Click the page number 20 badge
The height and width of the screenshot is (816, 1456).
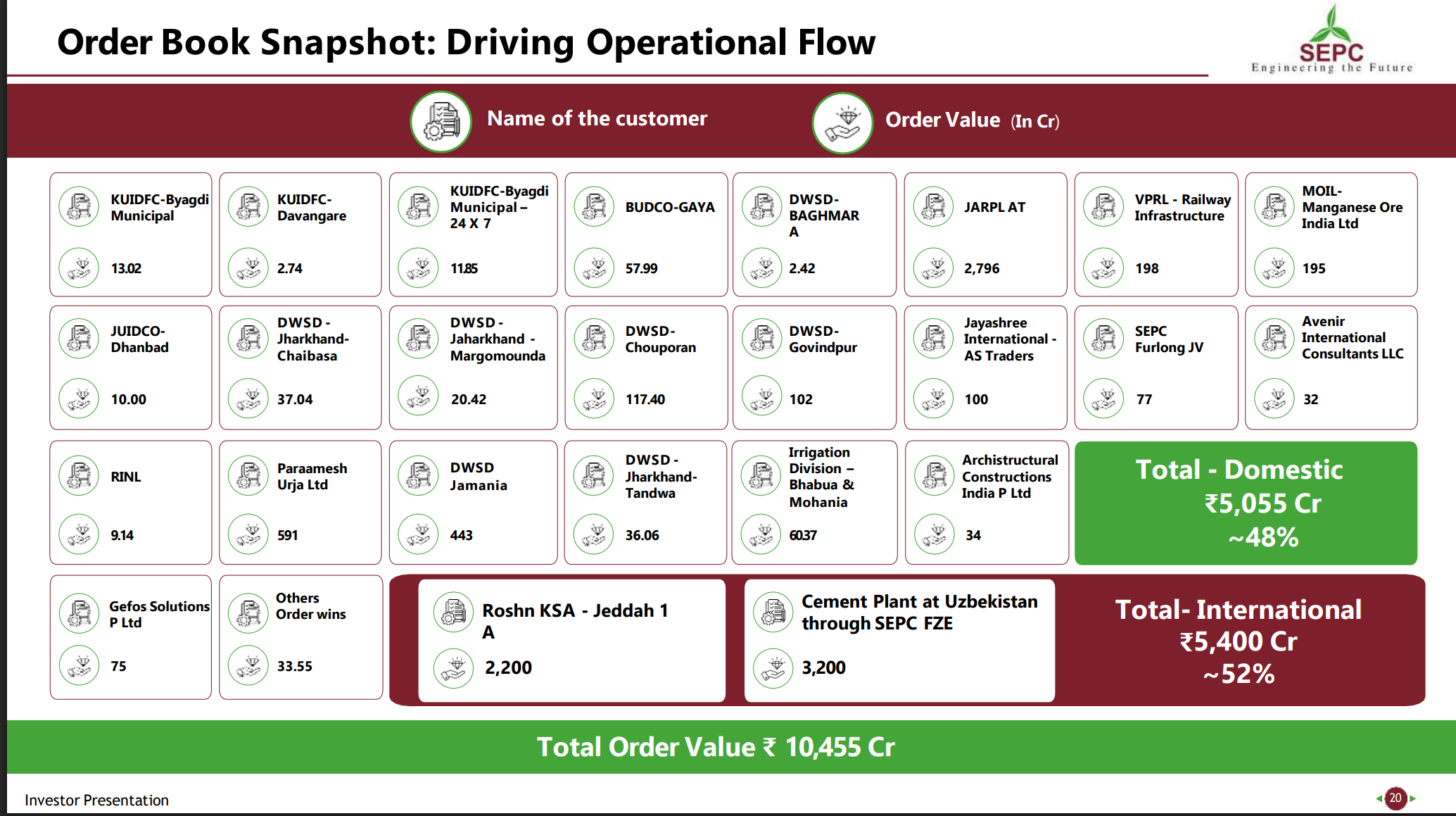click(x=1395, y=798)
